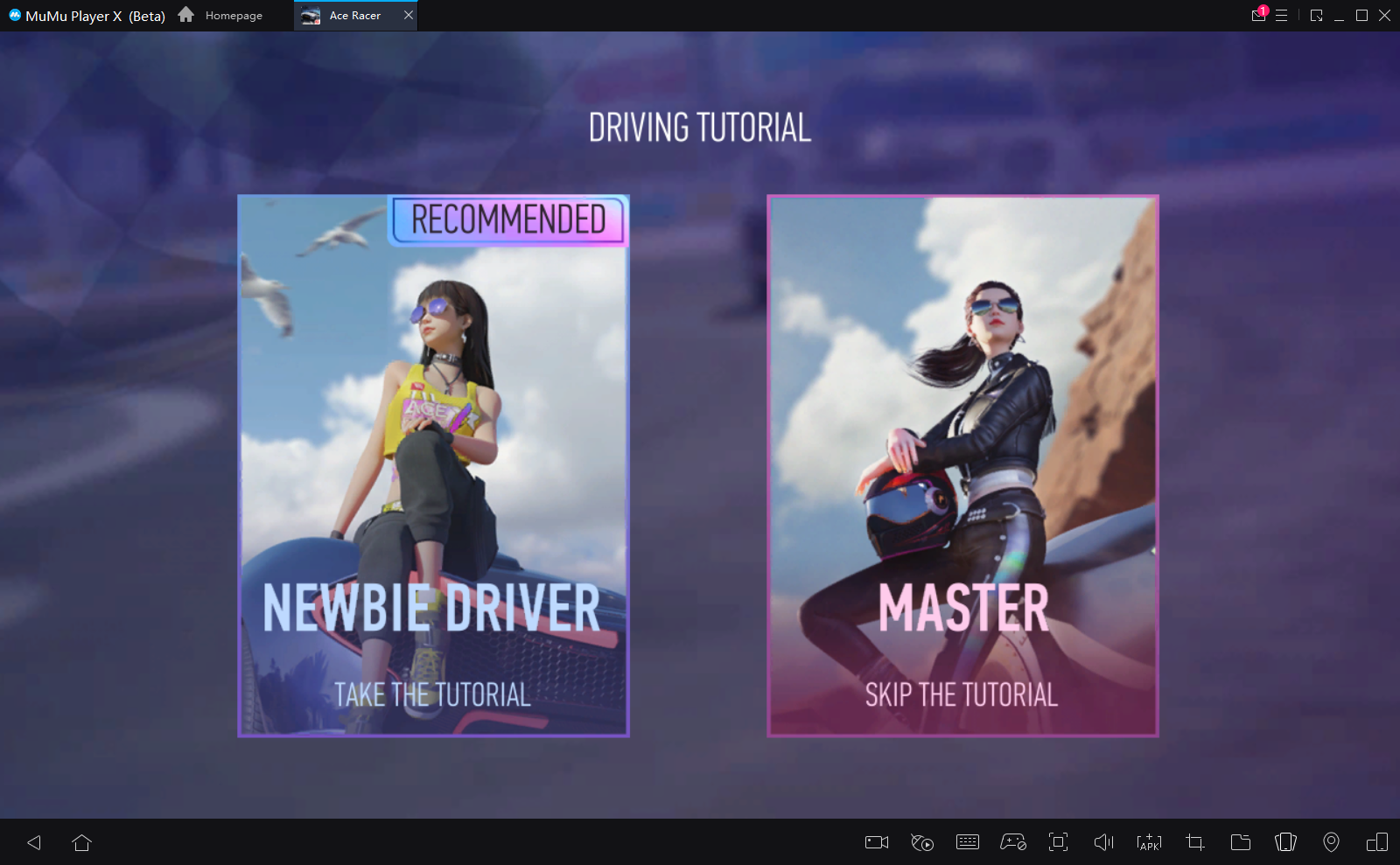Screen dimensions: 1400x865
Task: Open the virtual location tool
Action: [1331, 842]
